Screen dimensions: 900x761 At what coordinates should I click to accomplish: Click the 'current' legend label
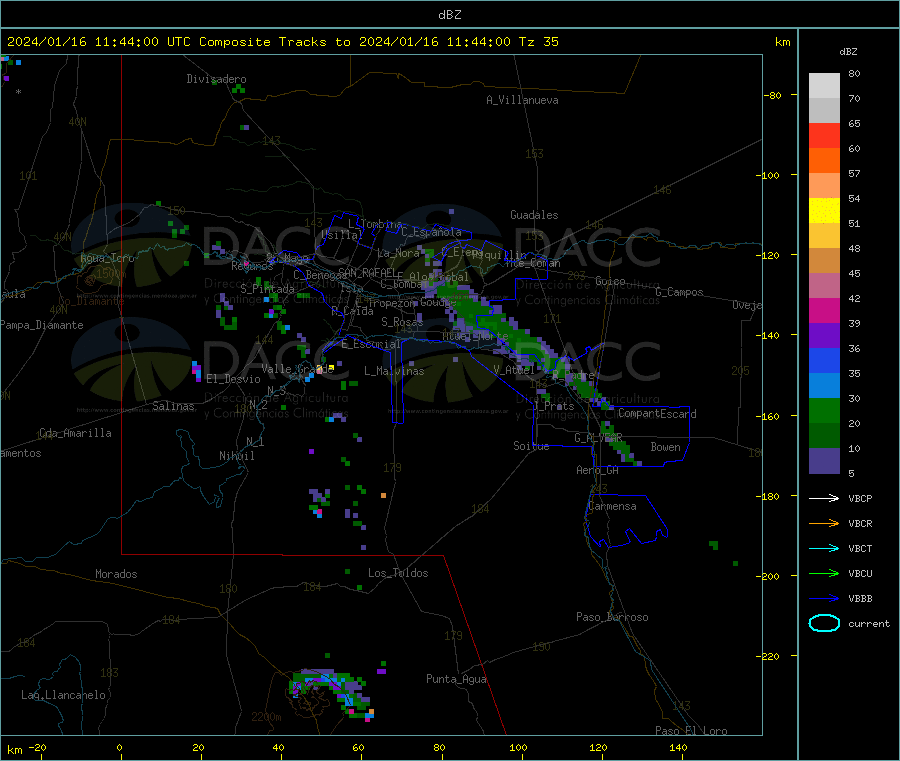point(869,624)
